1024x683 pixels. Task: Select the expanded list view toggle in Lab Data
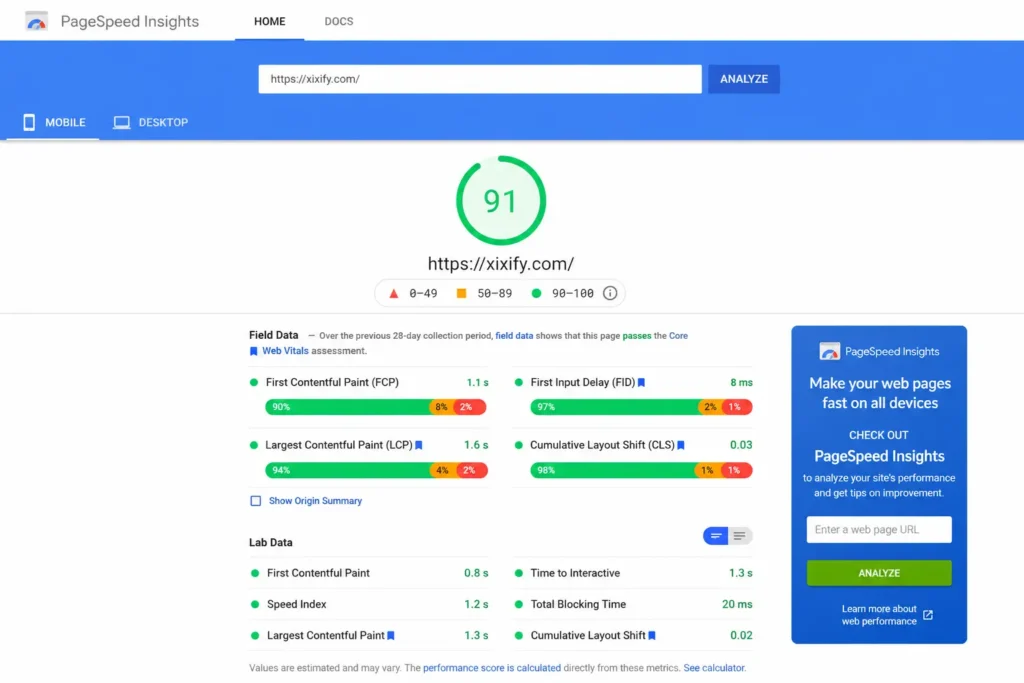pos(739,536)
